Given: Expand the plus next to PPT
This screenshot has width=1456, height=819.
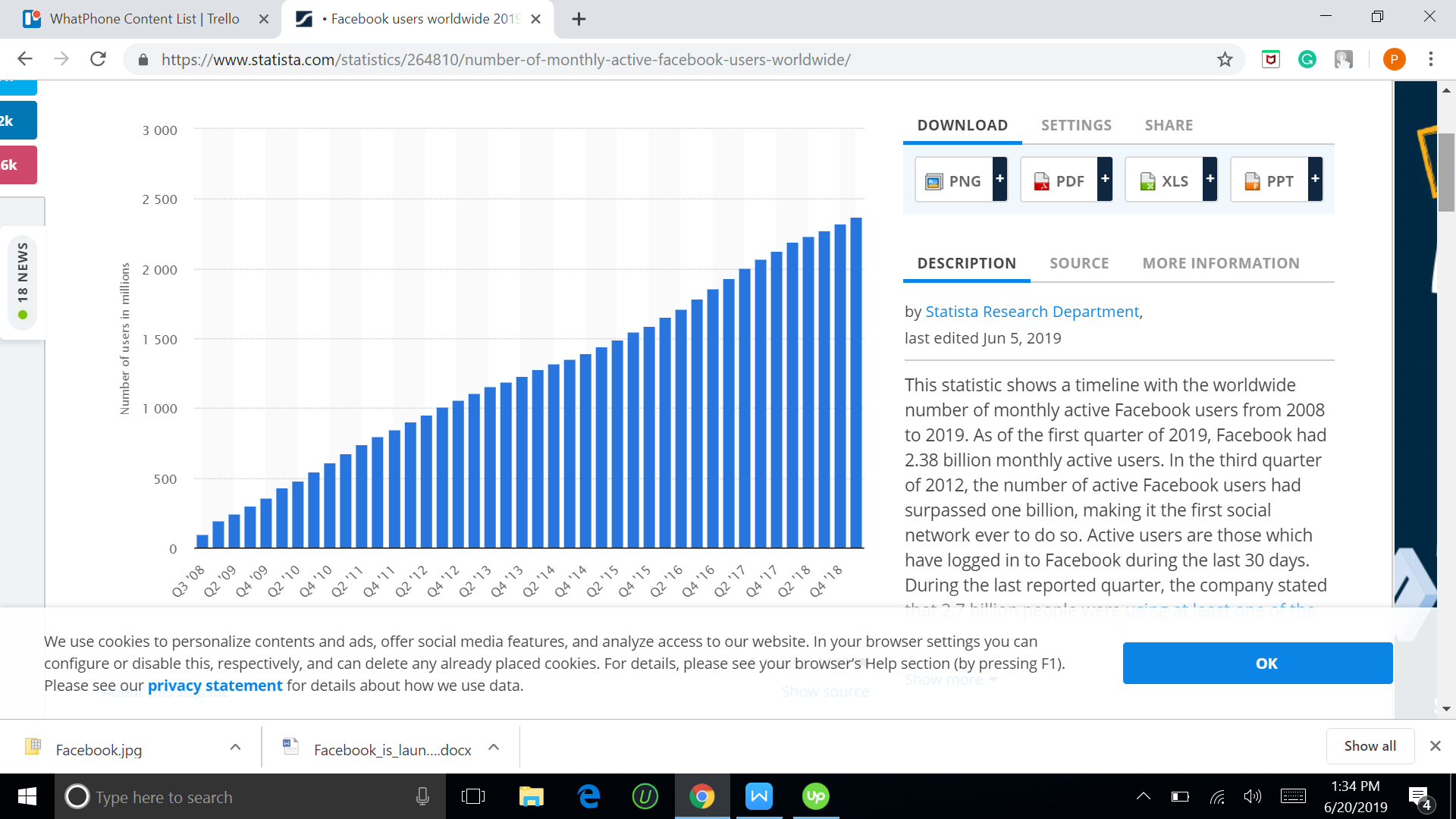Looking at the screenshot, I should pyautogui.click(x=1316, y=179).
